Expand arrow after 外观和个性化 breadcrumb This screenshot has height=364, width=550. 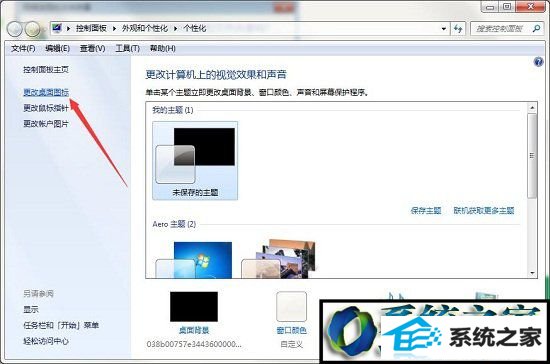(175, 28)
